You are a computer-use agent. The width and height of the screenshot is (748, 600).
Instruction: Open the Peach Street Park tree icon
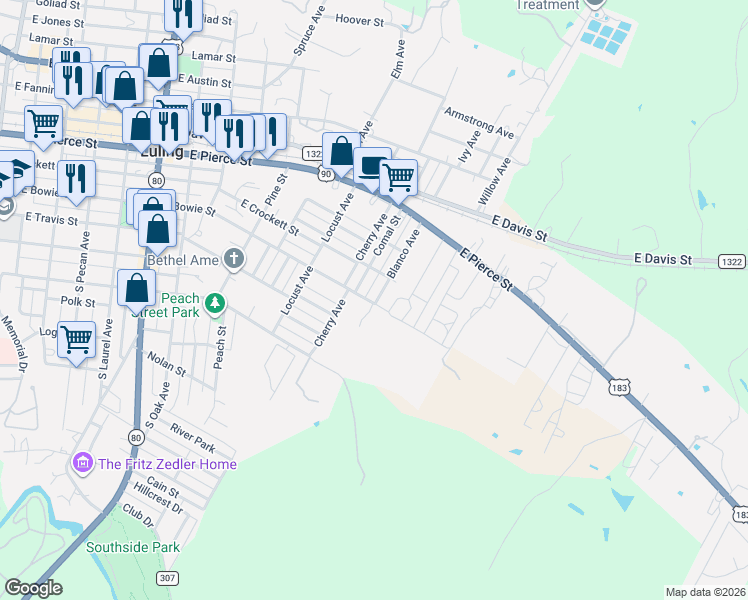[x=215, y=303]
